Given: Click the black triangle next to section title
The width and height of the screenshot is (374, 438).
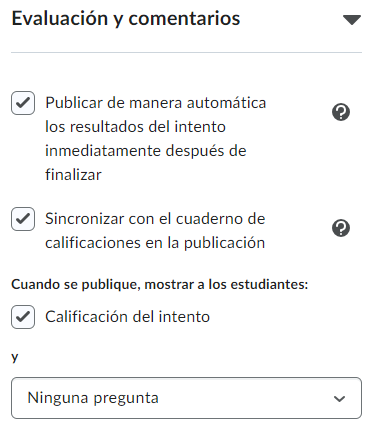Looking at the screenshot, I should [352, 20].
